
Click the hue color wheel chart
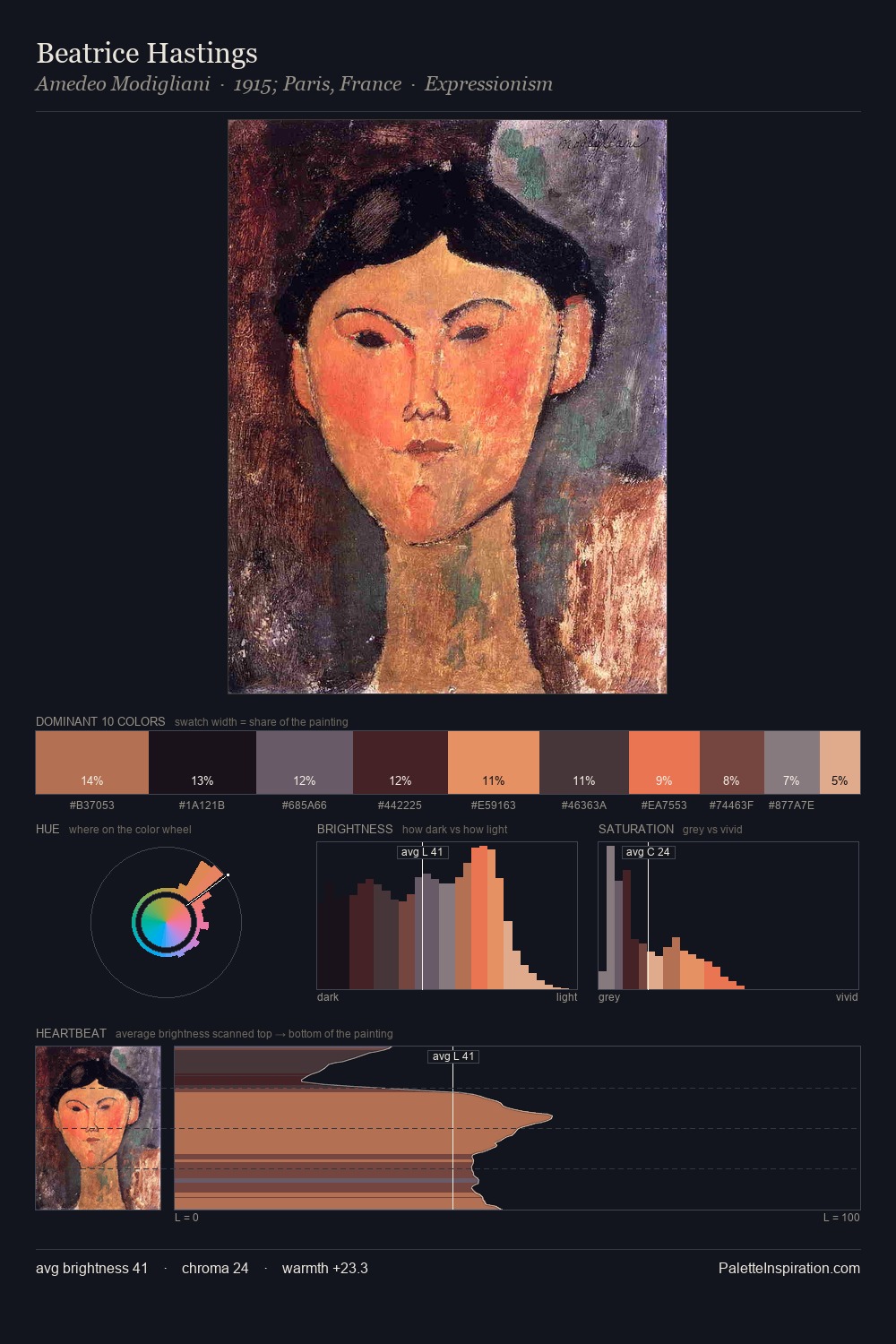[x=166, y=922]
